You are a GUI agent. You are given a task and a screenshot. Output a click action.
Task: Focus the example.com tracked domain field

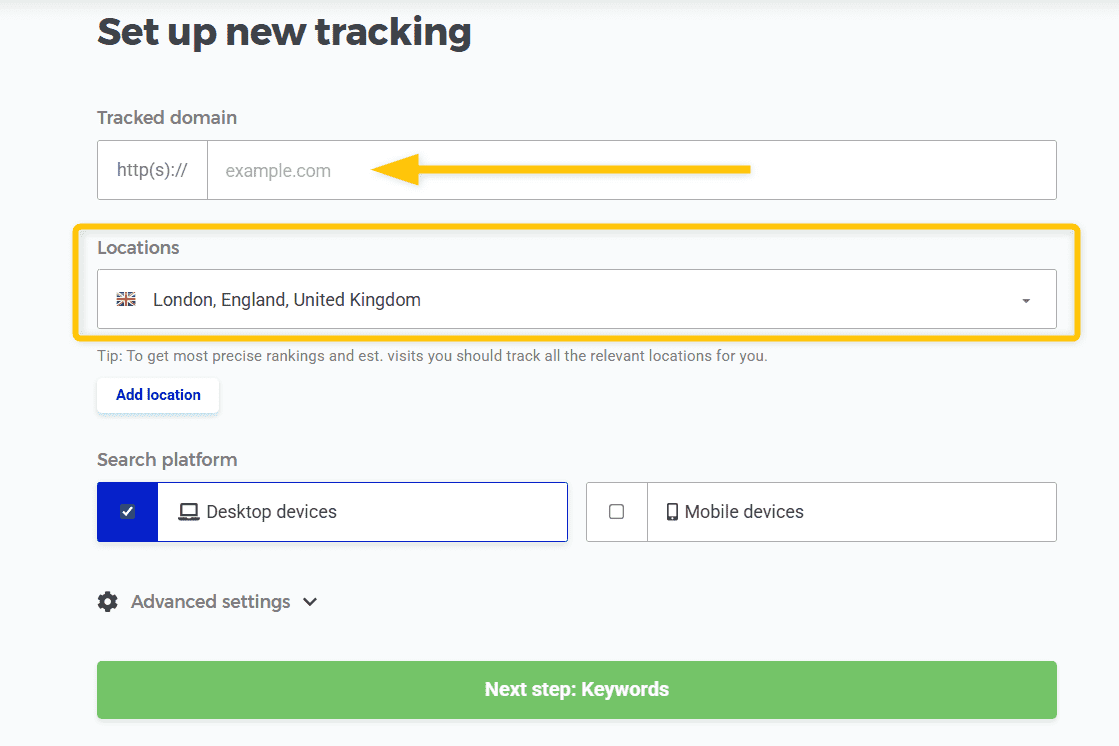pyautogui.click(x=630, y=171)
